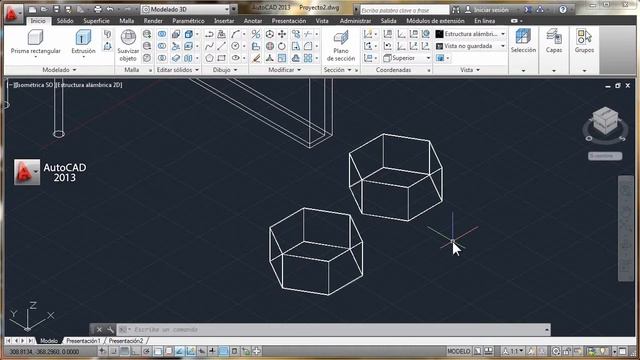Click the Help question mark icon
The width and height of the screenshot is (640, 360).
coord(563,9)
